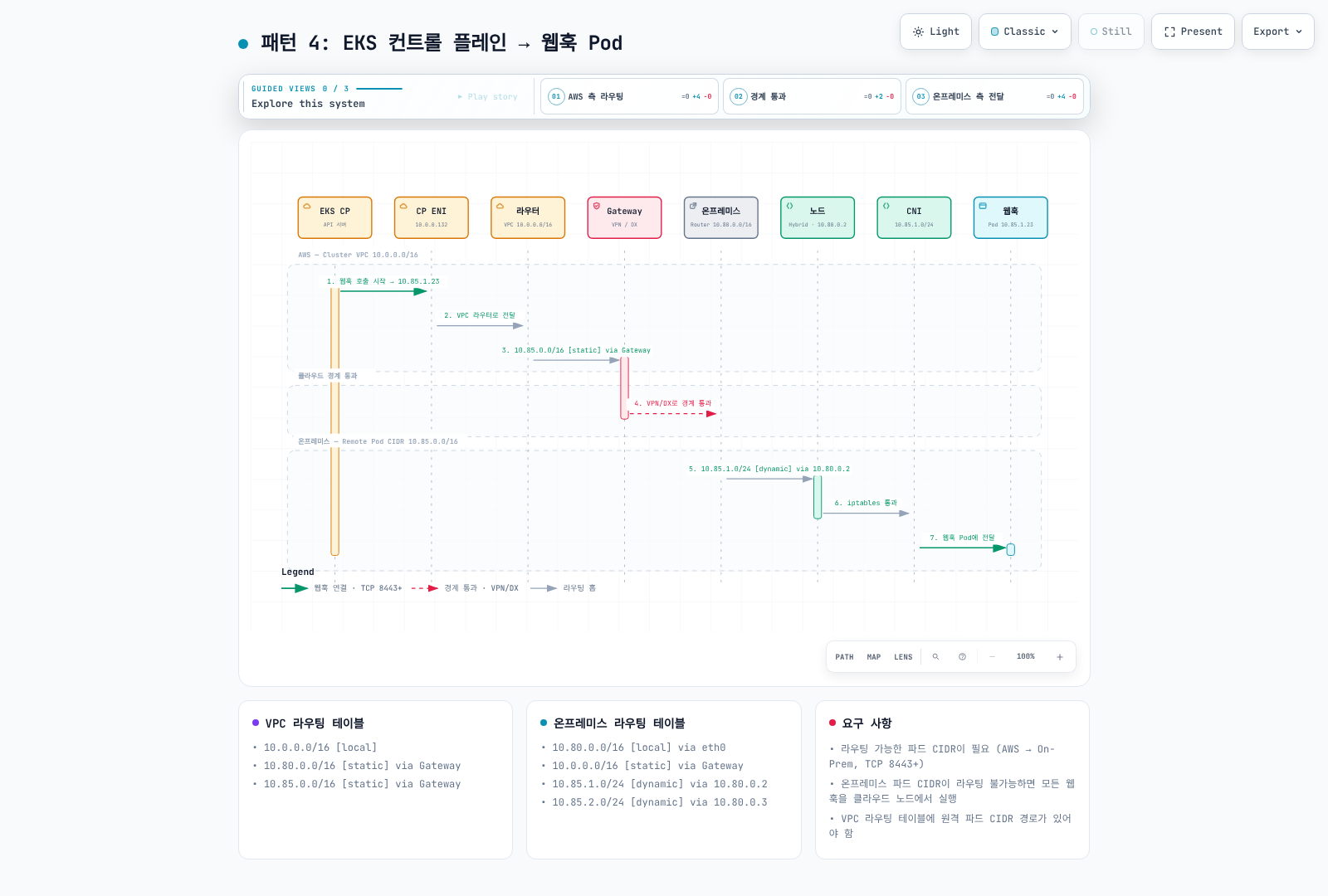Reset zoom via 100% label
The height and width of the screenshot is (896, 1328).
coord(1026,656)
